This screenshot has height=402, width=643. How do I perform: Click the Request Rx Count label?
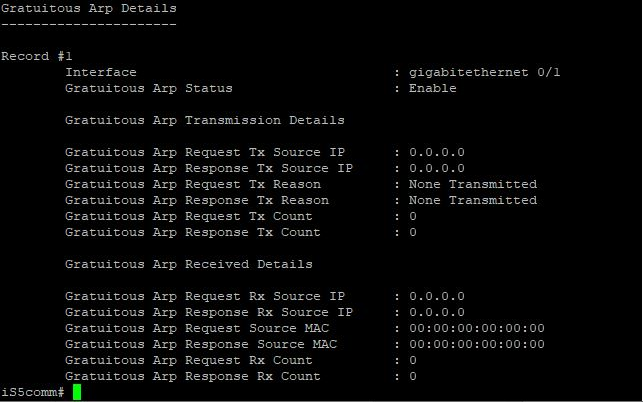[189, 360]
